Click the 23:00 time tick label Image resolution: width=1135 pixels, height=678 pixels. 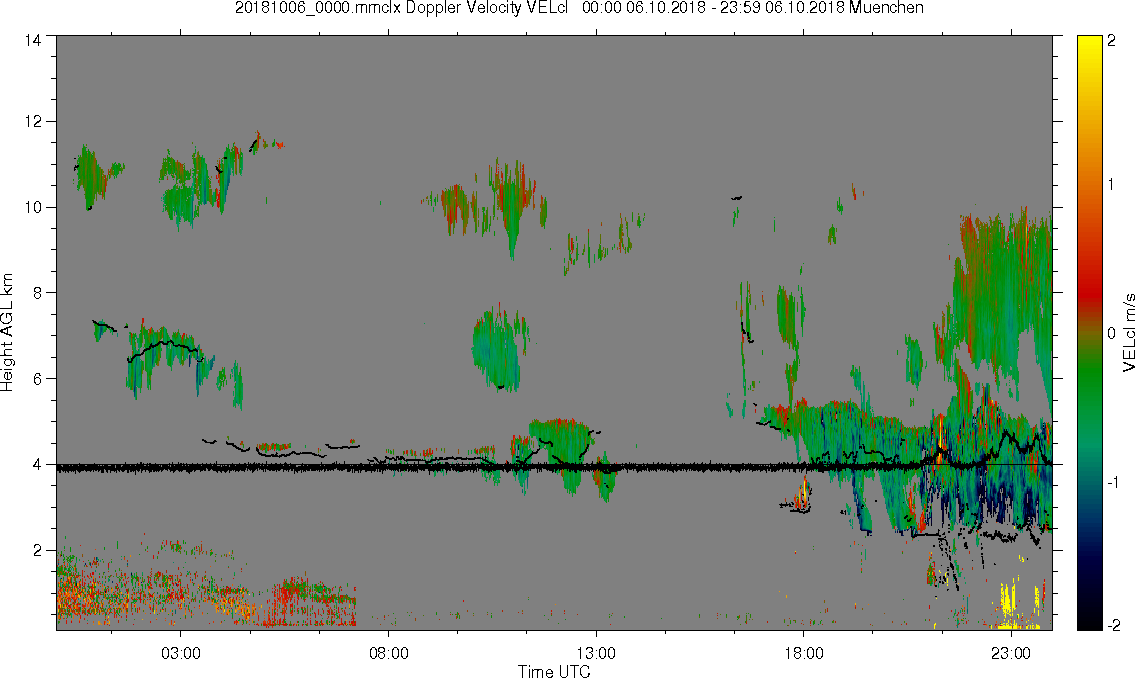(1010, 653)
